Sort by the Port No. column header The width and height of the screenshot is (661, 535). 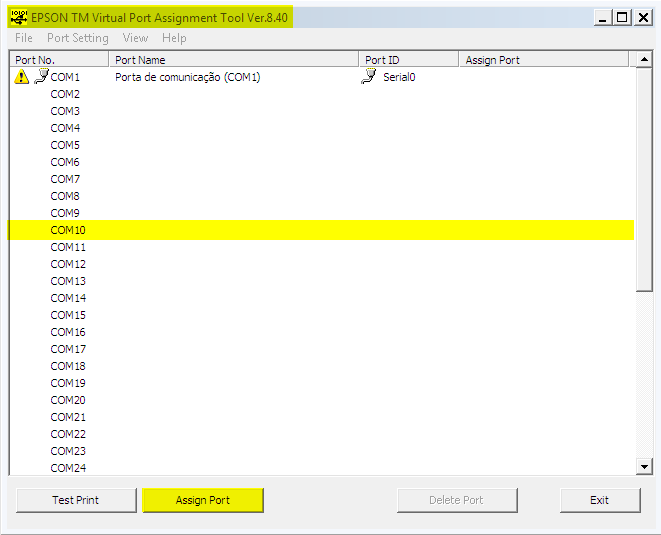pyautogui.click(x=59, y=60)
